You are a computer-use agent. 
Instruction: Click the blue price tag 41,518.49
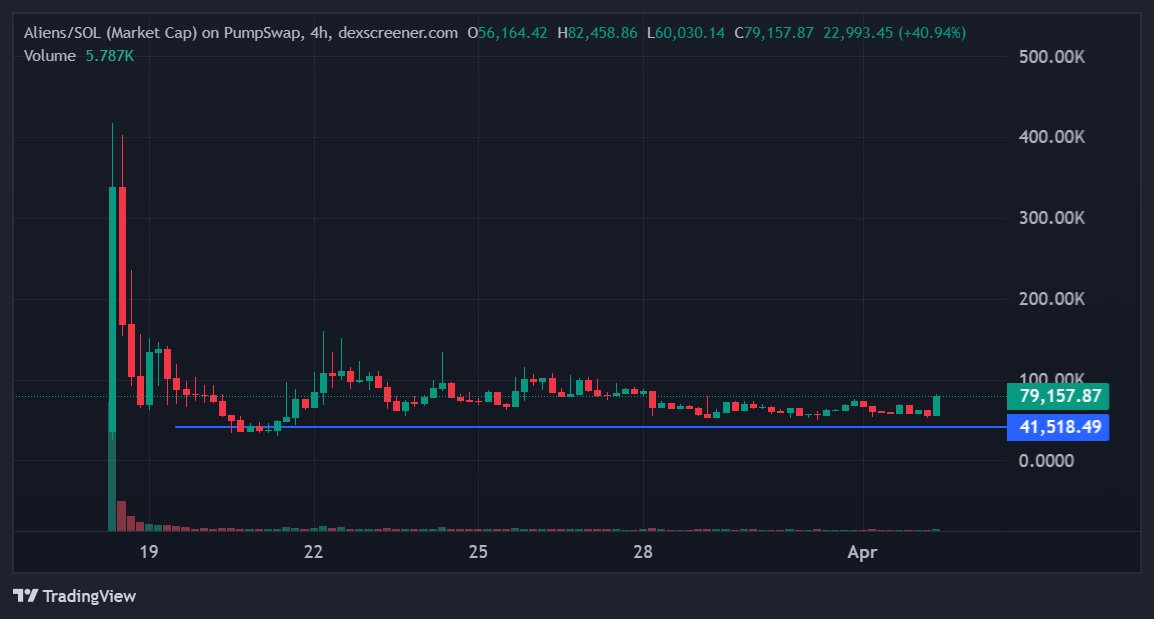1058,427
